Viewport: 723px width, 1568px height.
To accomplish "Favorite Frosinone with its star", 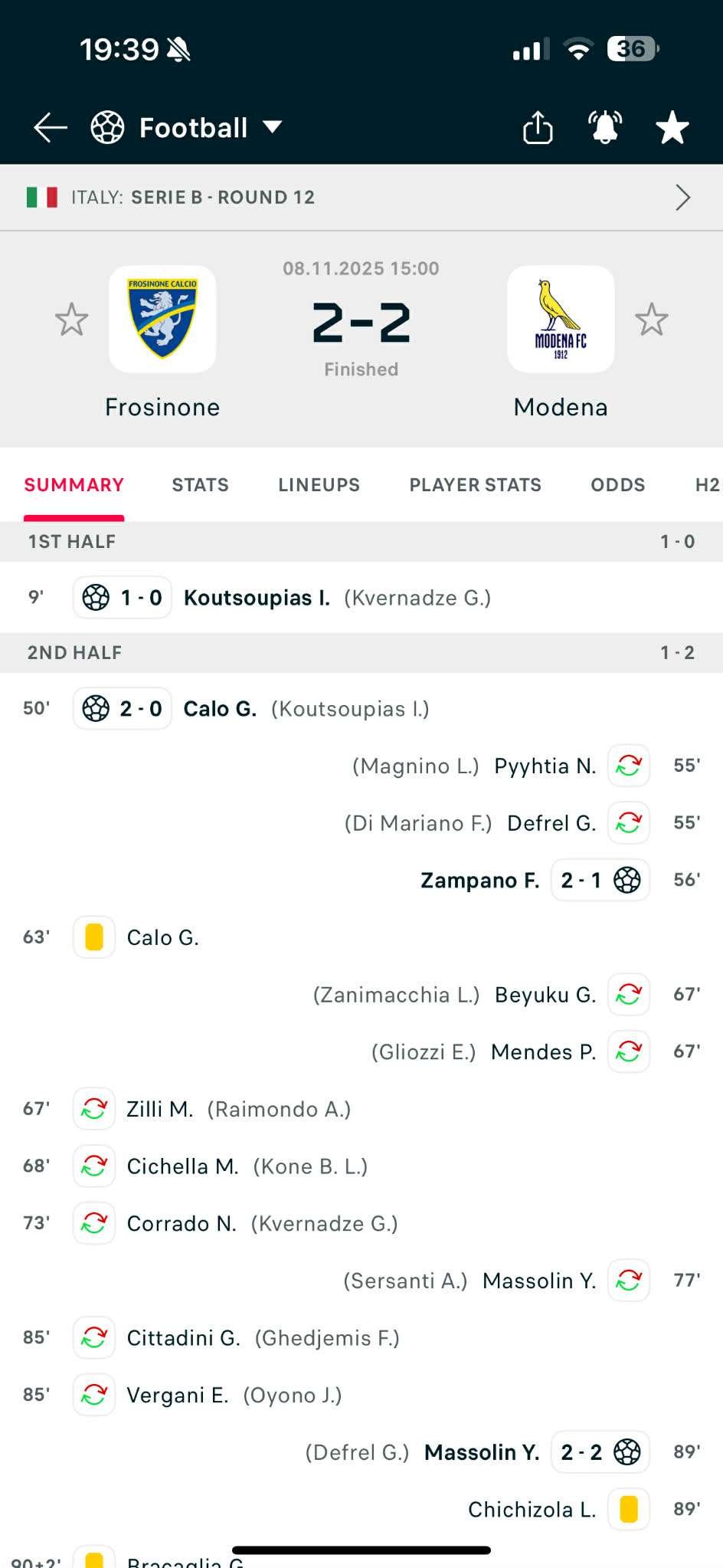I will pyautogui.click(x=72, y=320).
